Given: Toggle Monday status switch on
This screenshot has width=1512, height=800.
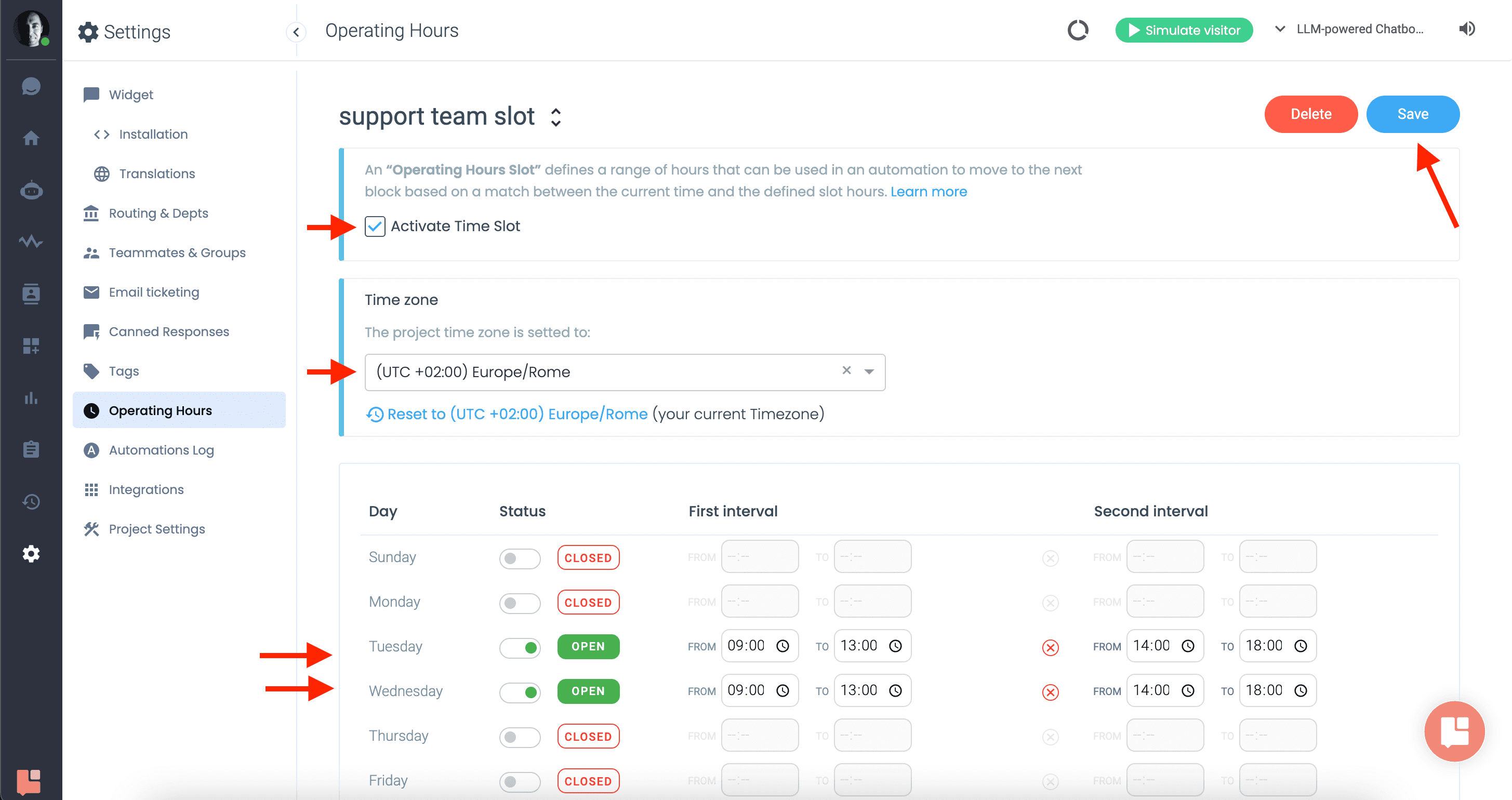Looking at the screenshot, I should (520, 603).
